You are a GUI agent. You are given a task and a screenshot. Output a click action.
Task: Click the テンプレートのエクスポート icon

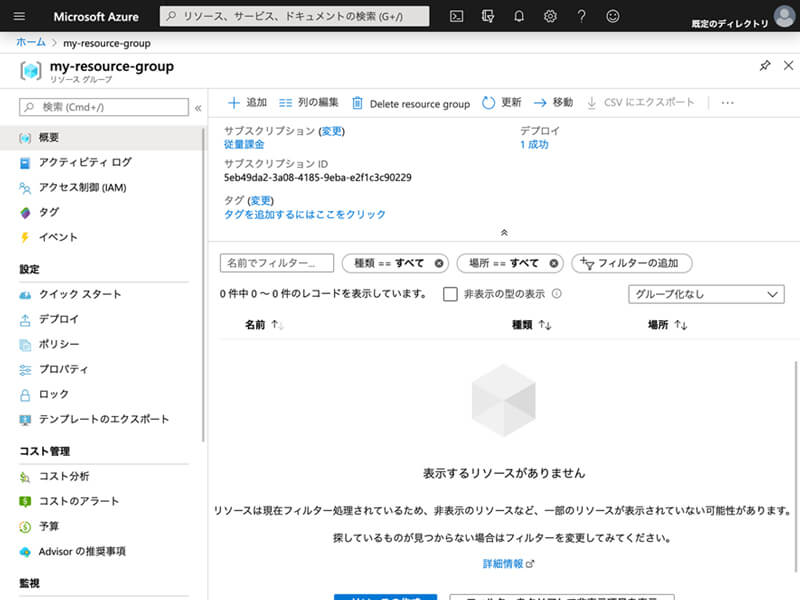(25, 420)
